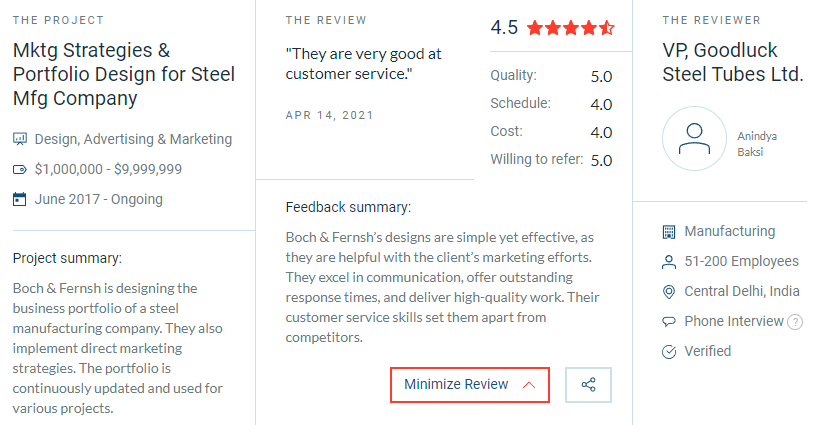The height and width of the screenshot is (425, 819).
Task: Click the Phone Interview help question mark
Action: [x=794, y=322]
